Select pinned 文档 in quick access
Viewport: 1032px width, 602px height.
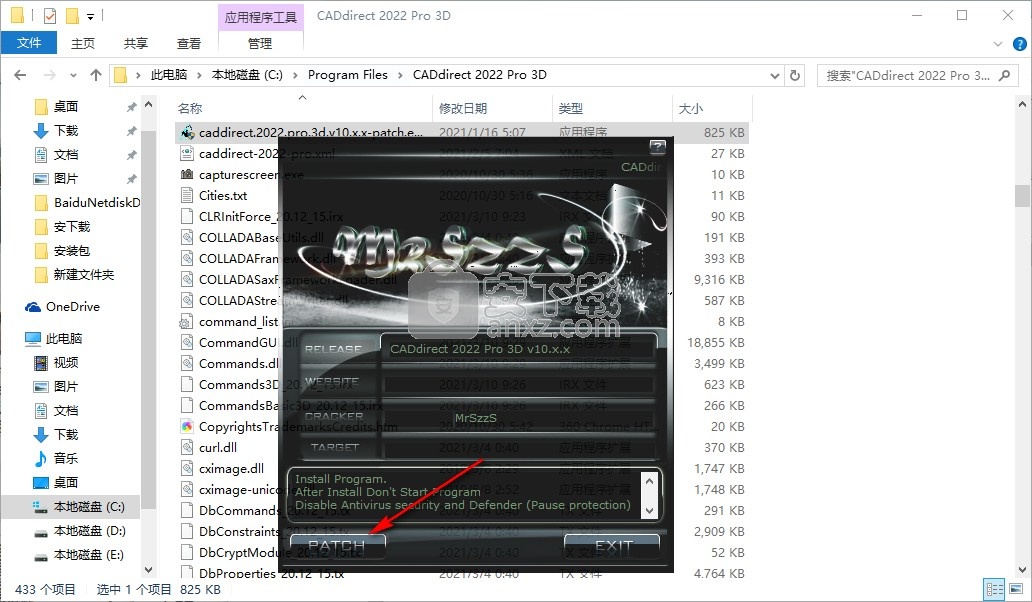coord(66,155)
